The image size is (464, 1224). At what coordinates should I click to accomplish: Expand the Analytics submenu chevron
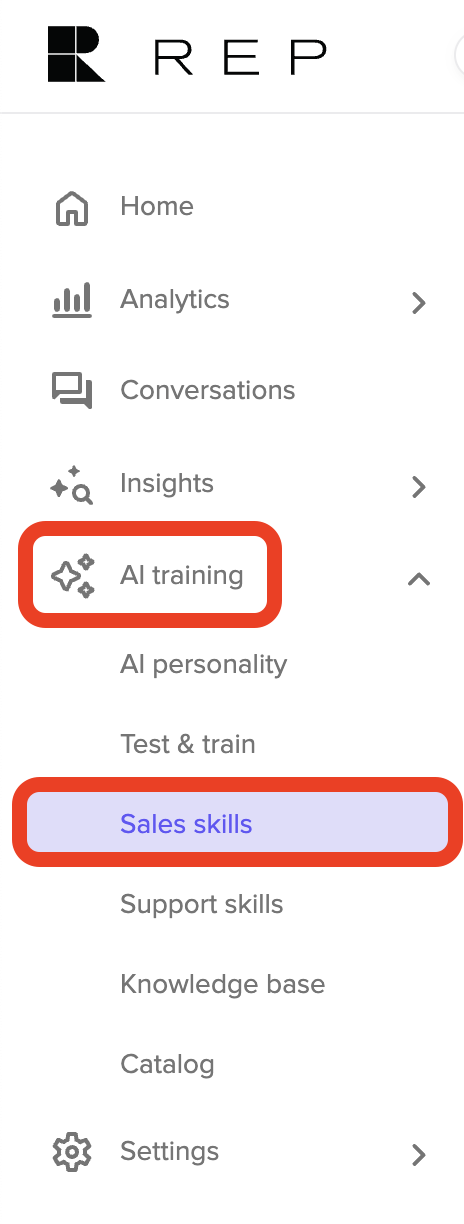tap(419, 303)
